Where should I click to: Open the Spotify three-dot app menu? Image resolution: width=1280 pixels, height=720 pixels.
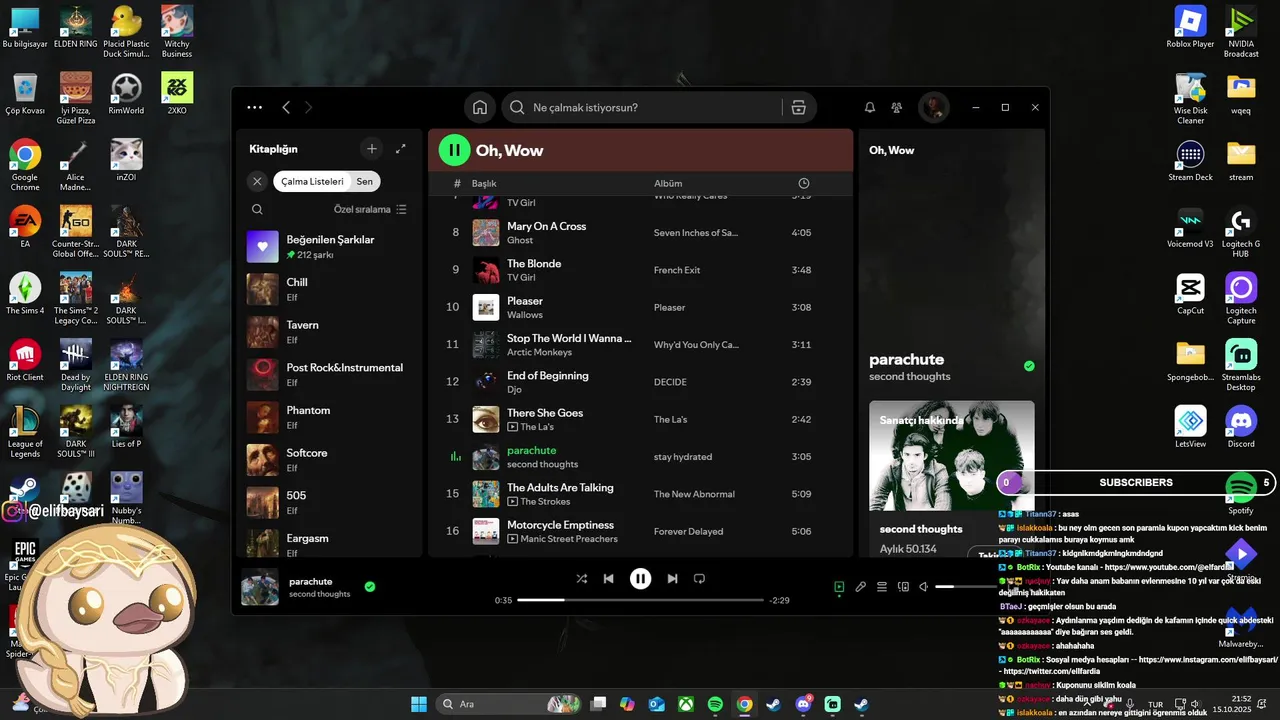255,107
